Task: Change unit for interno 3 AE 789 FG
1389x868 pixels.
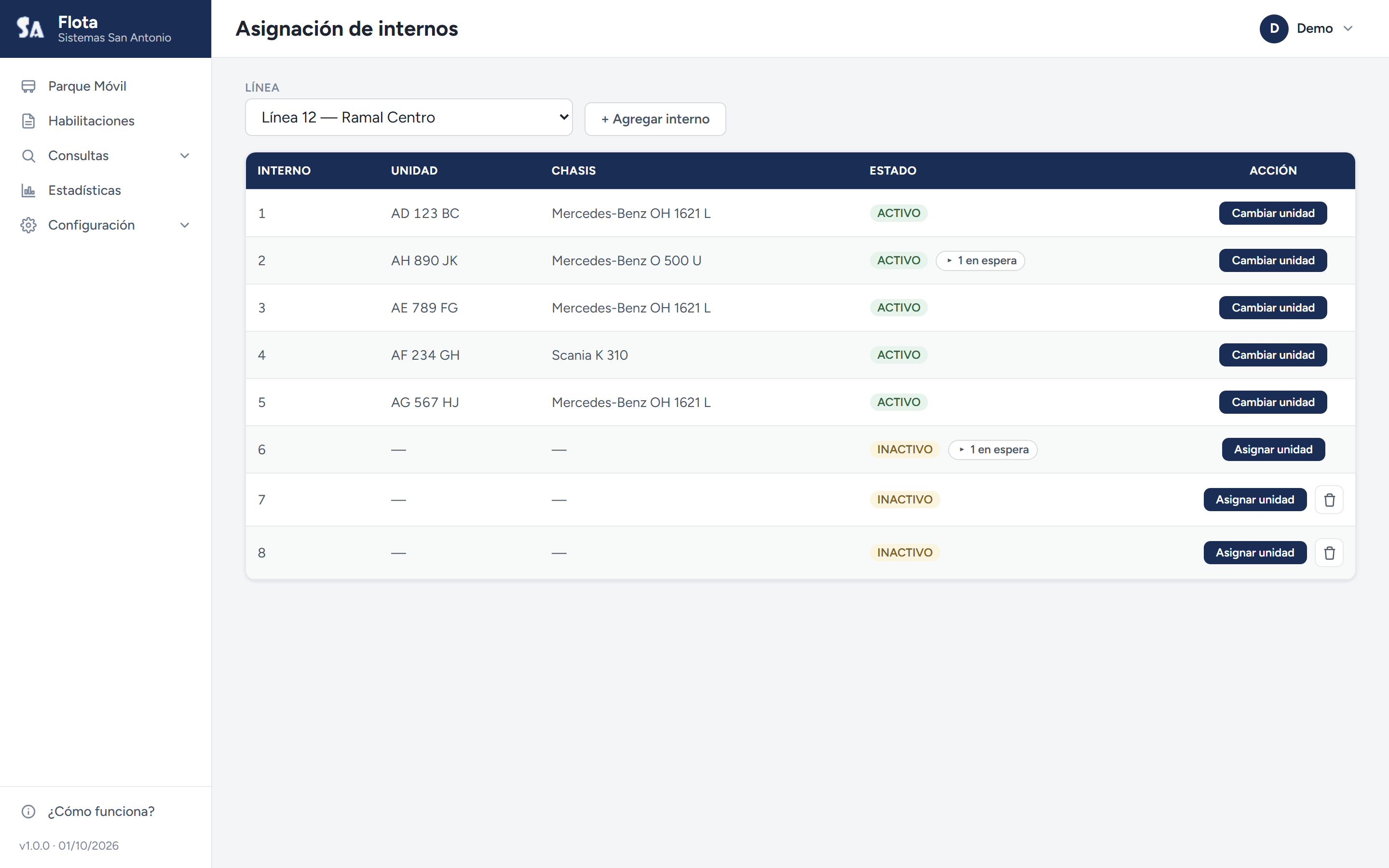Action: click(1273, 308)
